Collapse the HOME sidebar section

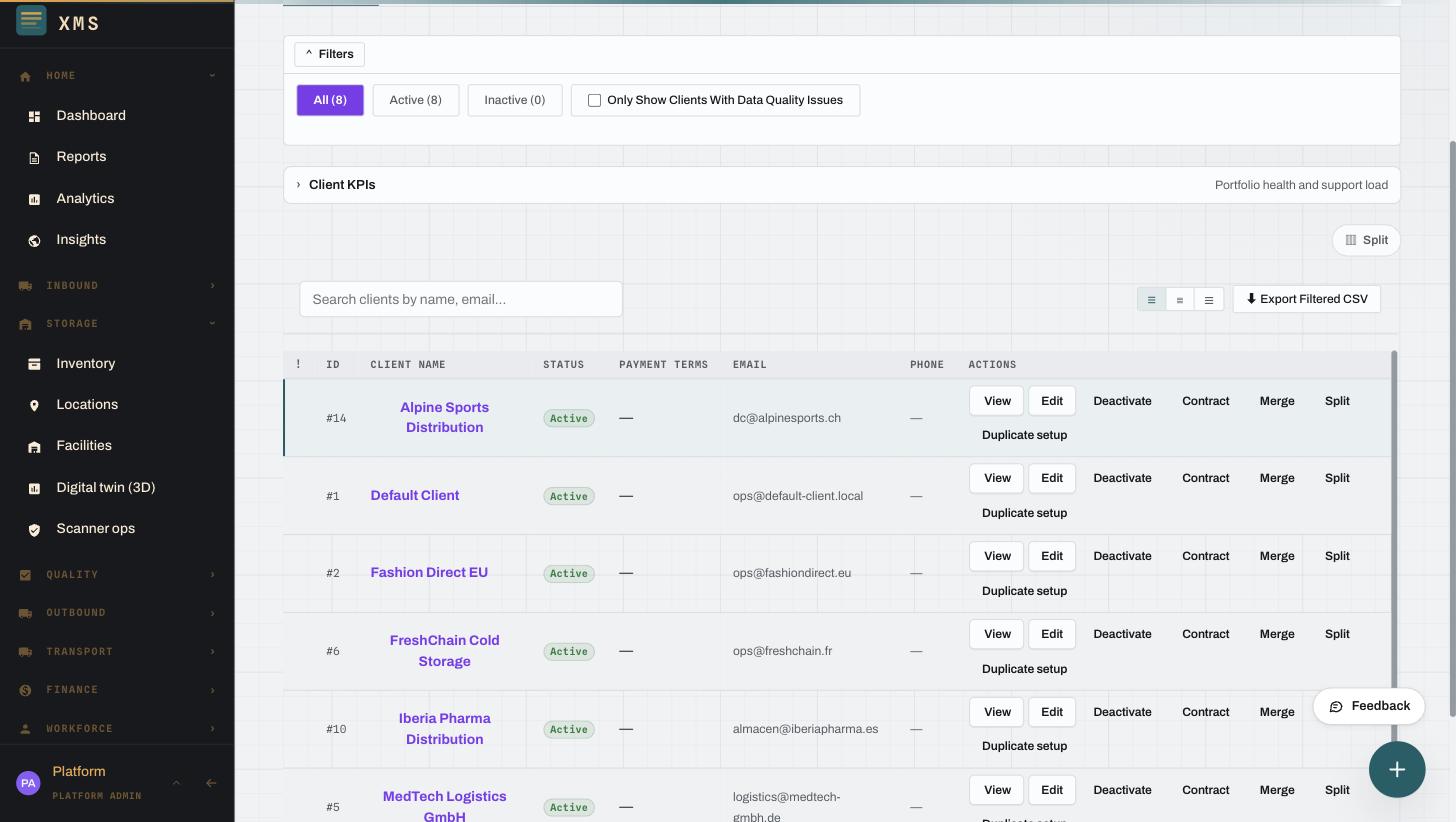pos(212,76)
